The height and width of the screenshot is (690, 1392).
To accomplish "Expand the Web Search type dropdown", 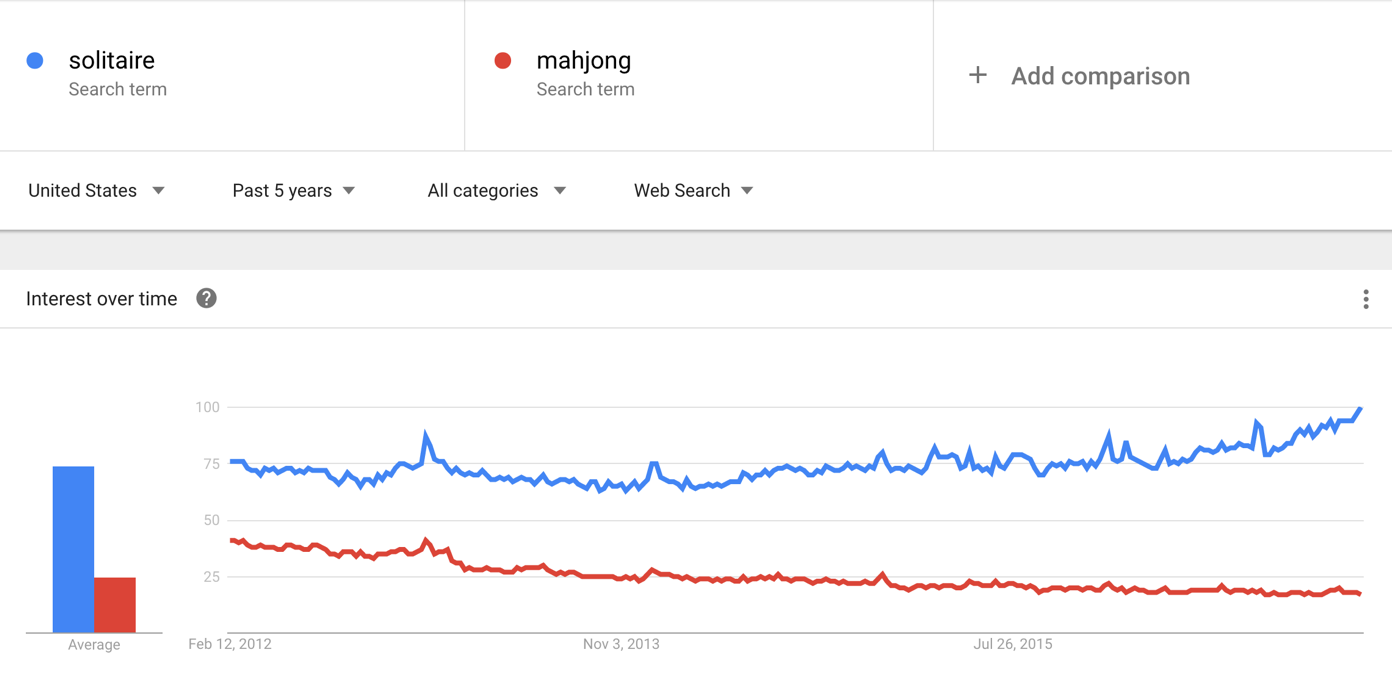I will [x=693, y=190].
